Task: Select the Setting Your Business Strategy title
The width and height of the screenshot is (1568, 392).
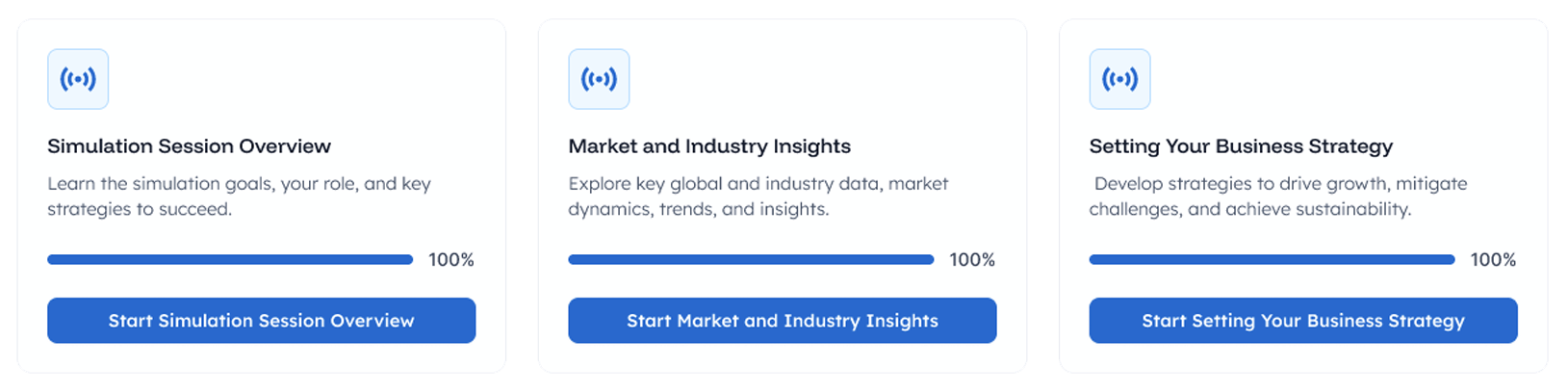Action: tap(1241, 146)
